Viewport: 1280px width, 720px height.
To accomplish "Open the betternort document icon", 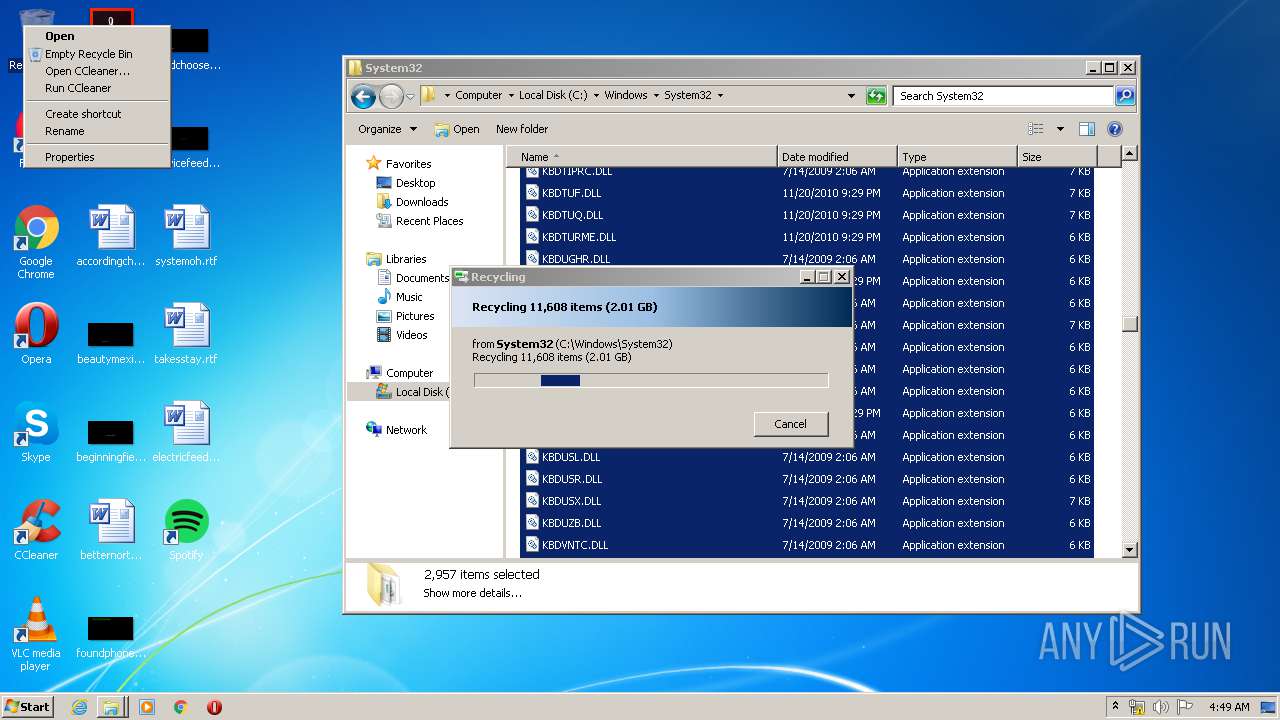I will [110, 530].
